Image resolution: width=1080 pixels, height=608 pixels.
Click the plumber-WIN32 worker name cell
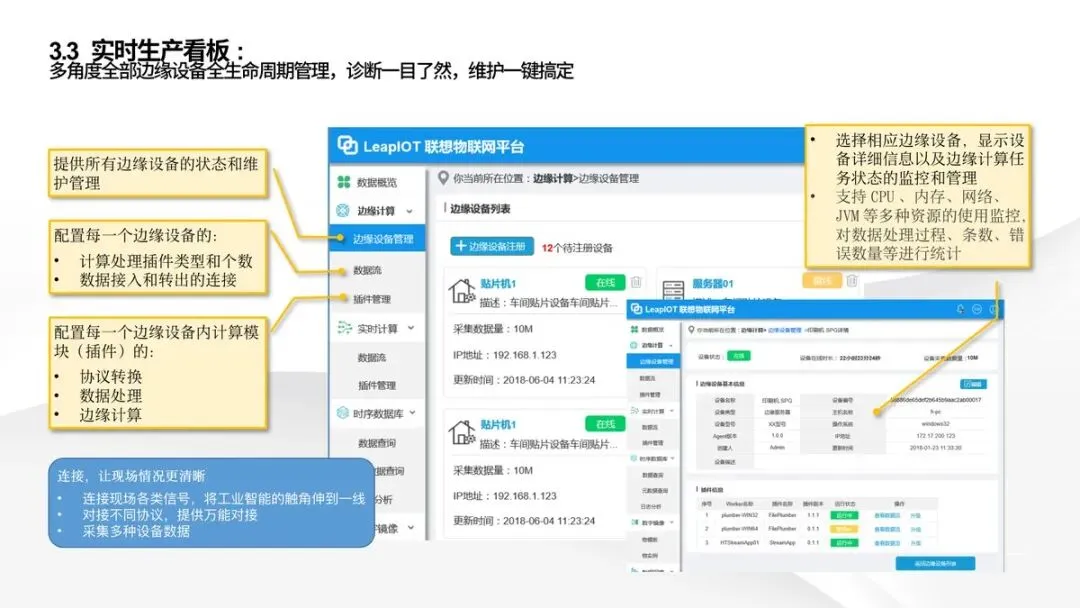[740, 515]
